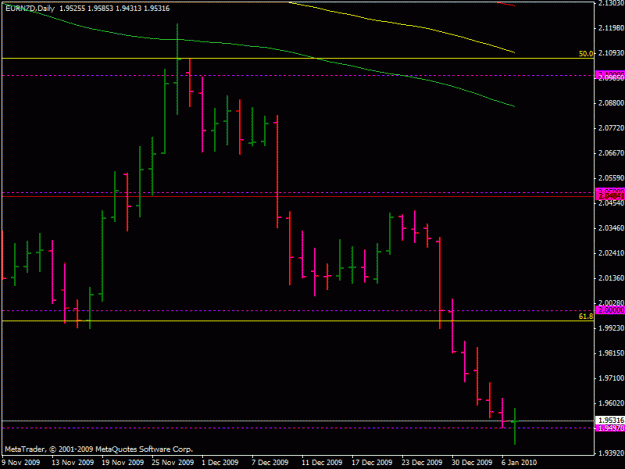Click the 17 Dec 2009 date label
Screen dimensions: 625x469
pos(372,462)
